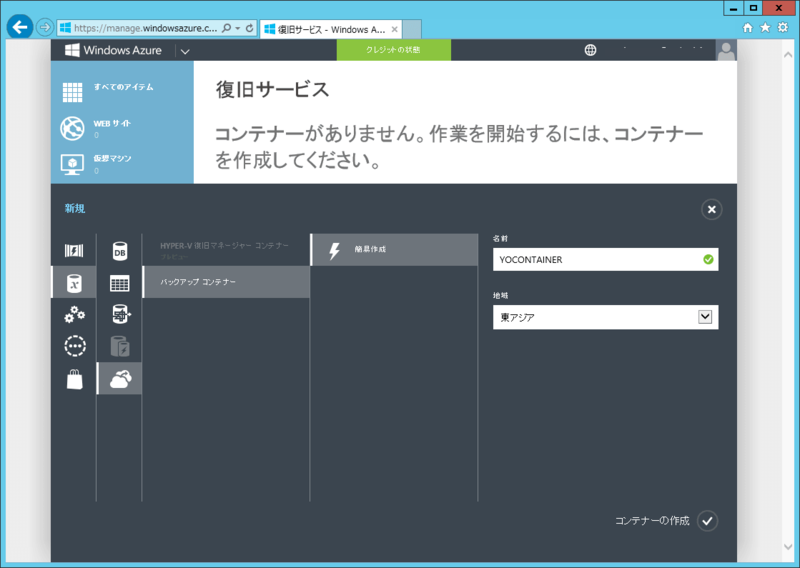Viewport: 800px width, 568px height.
Task: Click the all-items grid icon
Action: [72, 92]
